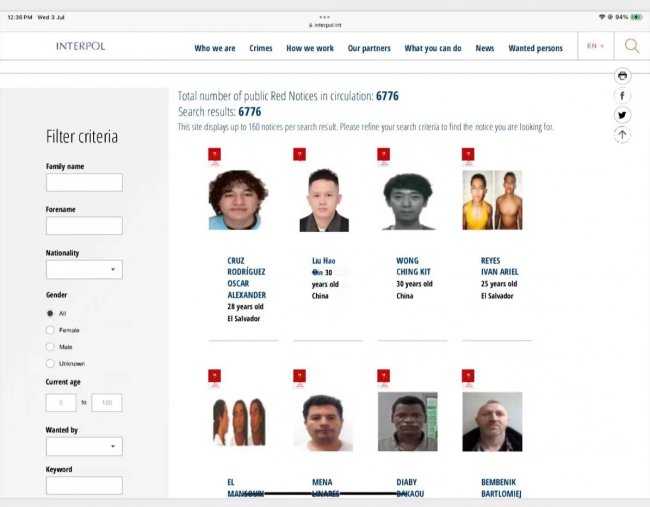Select the Unknown gender radio button

coord(51,364)
